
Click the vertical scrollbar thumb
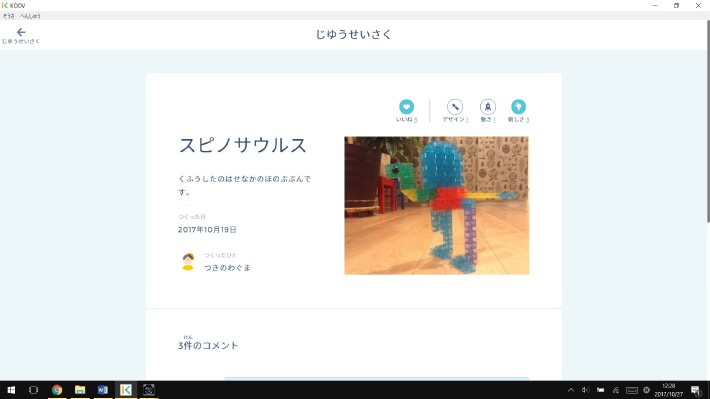(708, 121)
